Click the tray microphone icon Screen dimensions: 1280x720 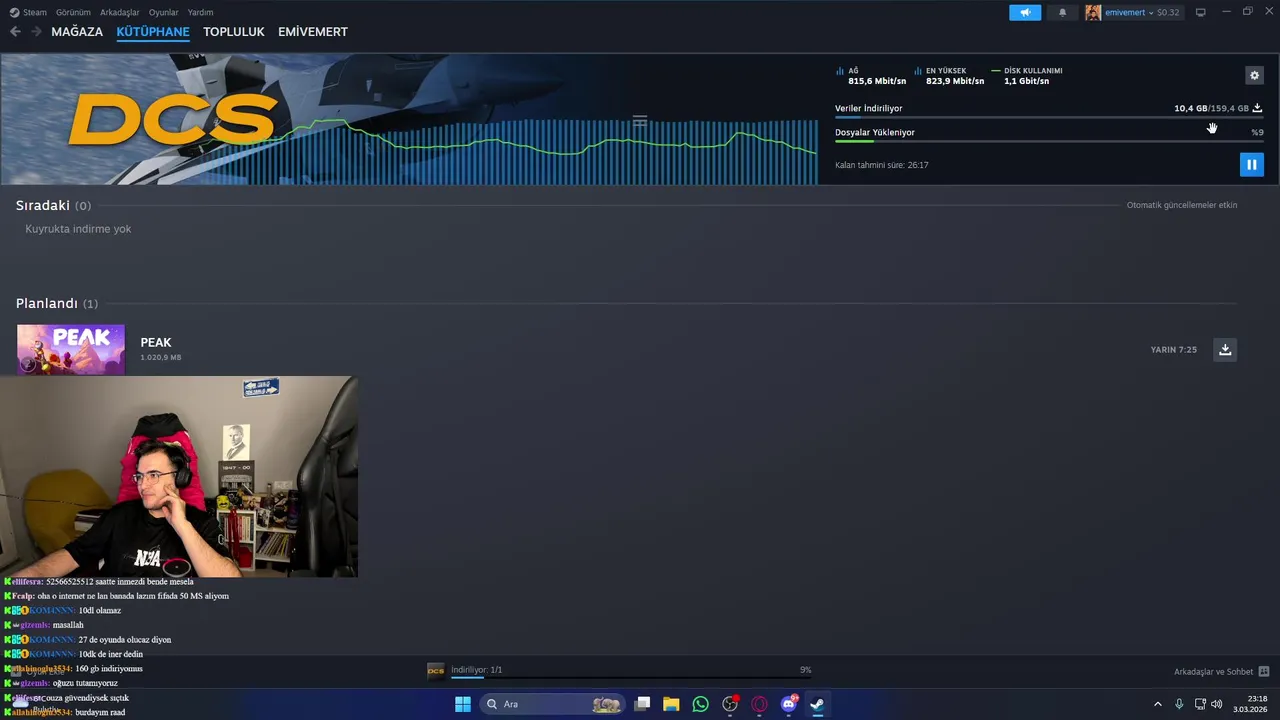(1179, 704)
